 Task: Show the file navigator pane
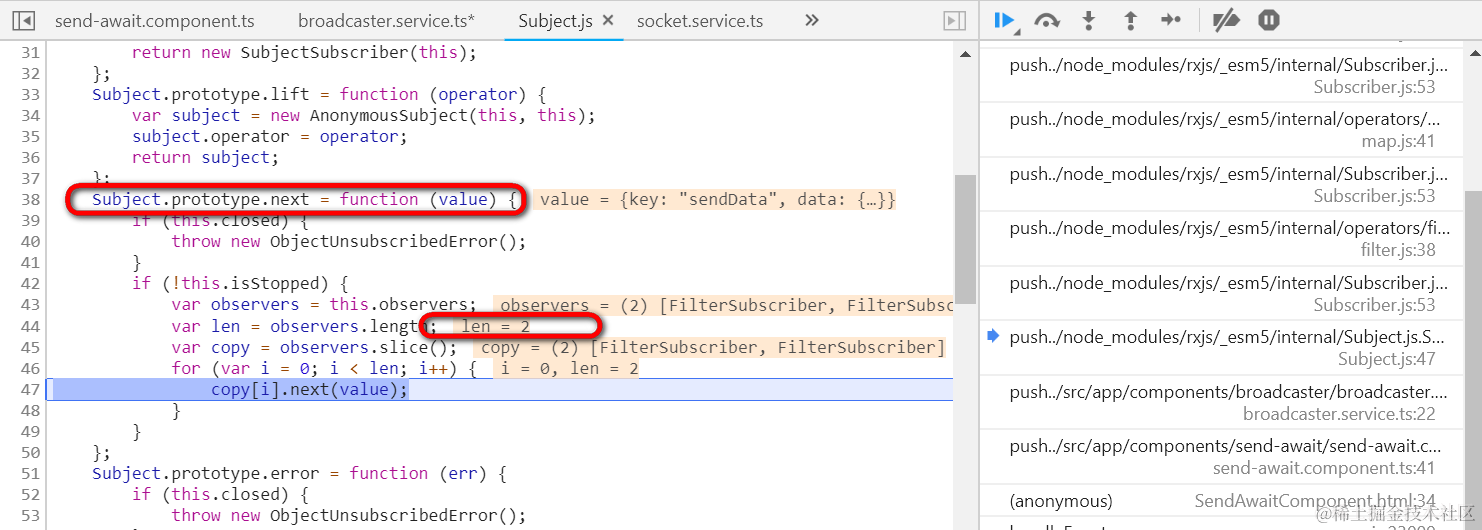click(x=24, y=20)
